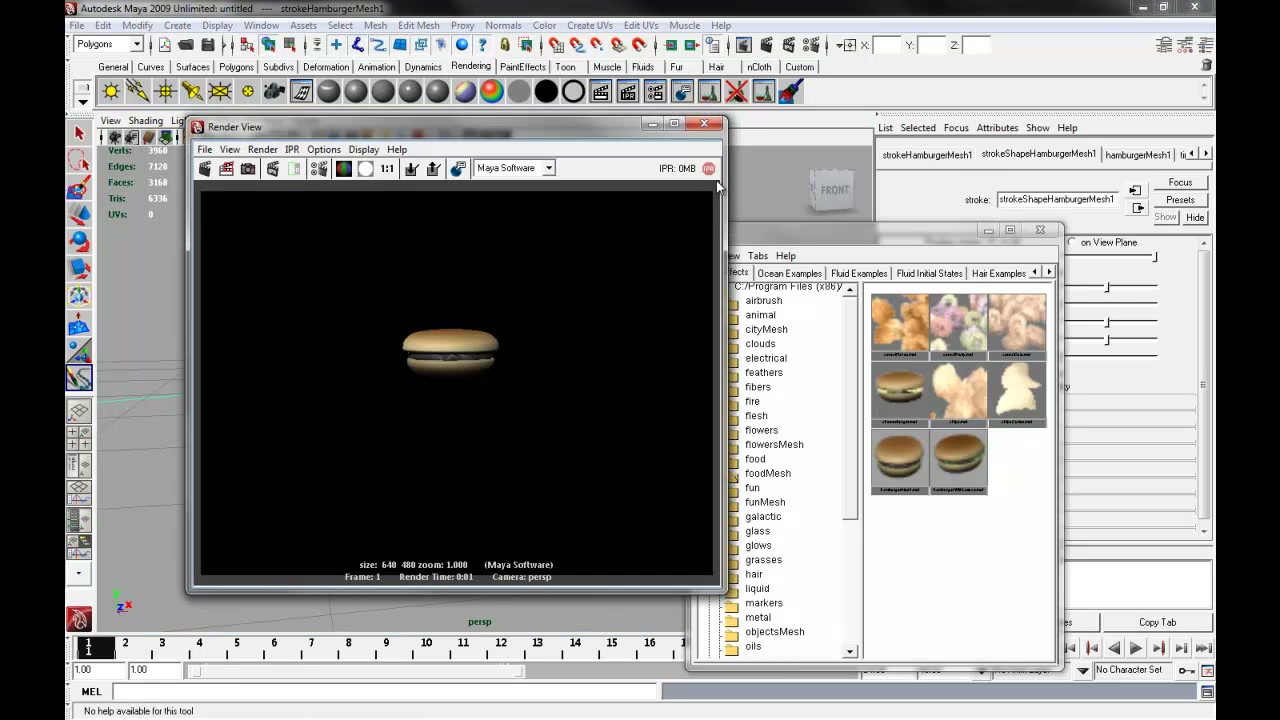Click the Remove image icon in Render View
The width and height of the screenshot is (1280, 720).
coord(433,169)
